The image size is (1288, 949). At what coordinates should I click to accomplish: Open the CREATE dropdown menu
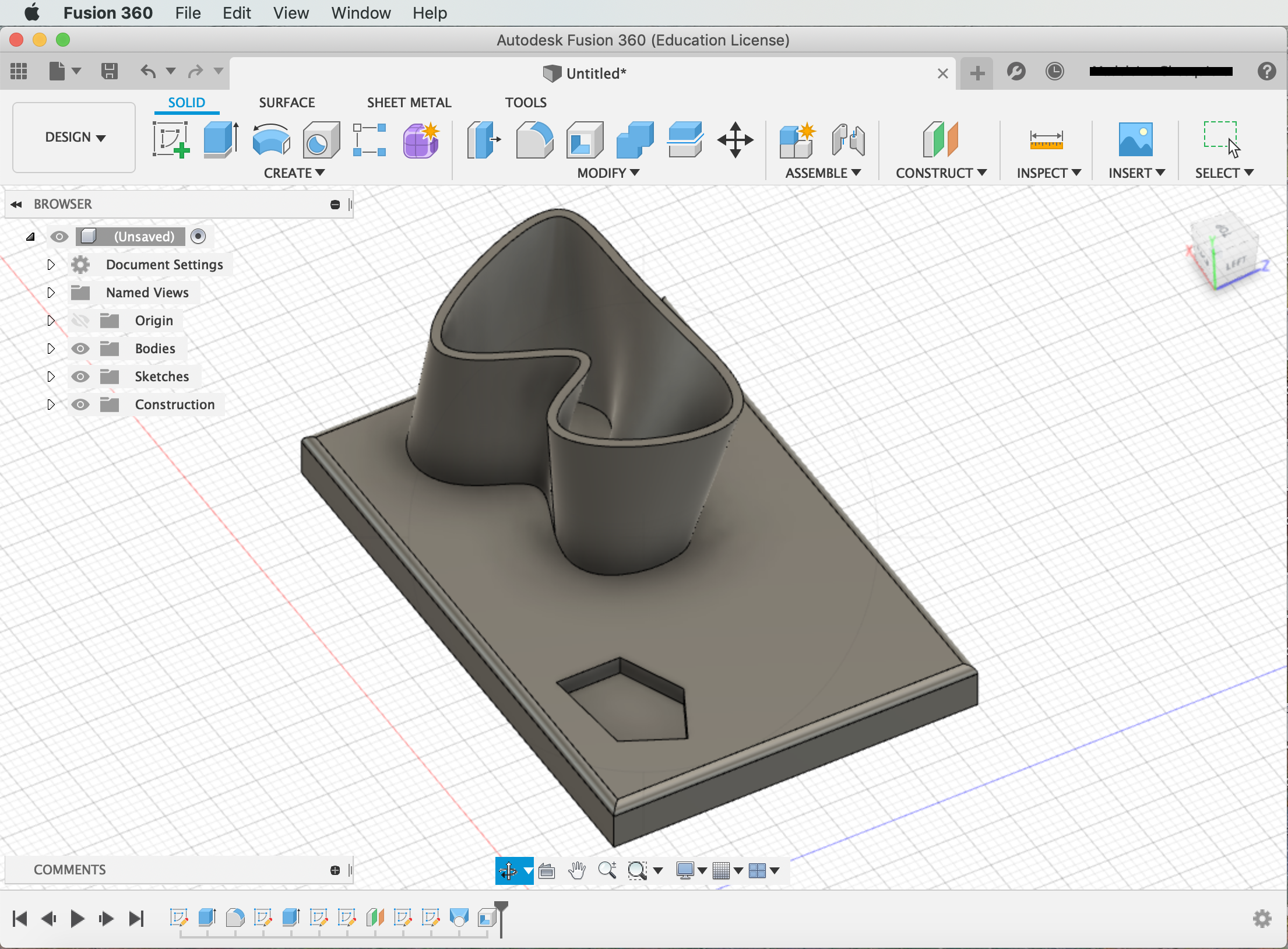(294, 173)
